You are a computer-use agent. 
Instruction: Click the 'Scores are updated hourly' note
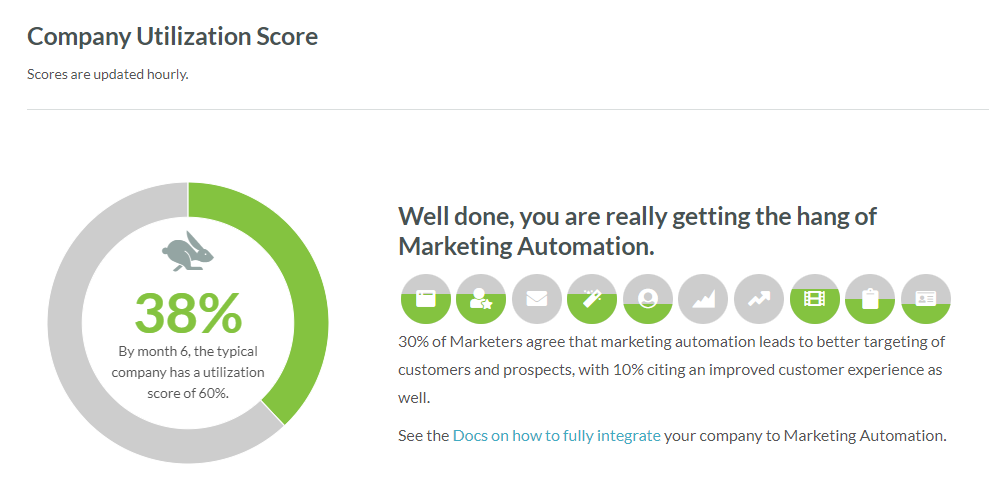pos(108,74)
